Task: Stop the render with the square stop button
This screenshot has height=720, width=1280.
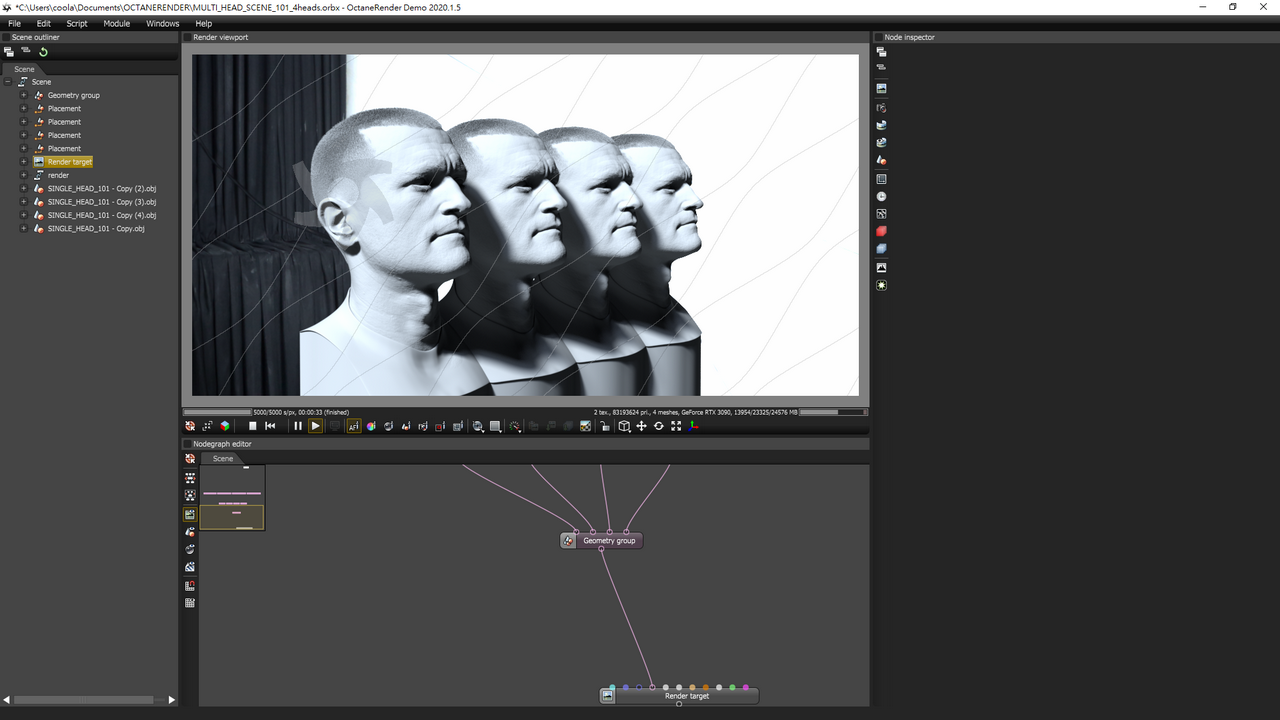Action: tap(253, 426)
